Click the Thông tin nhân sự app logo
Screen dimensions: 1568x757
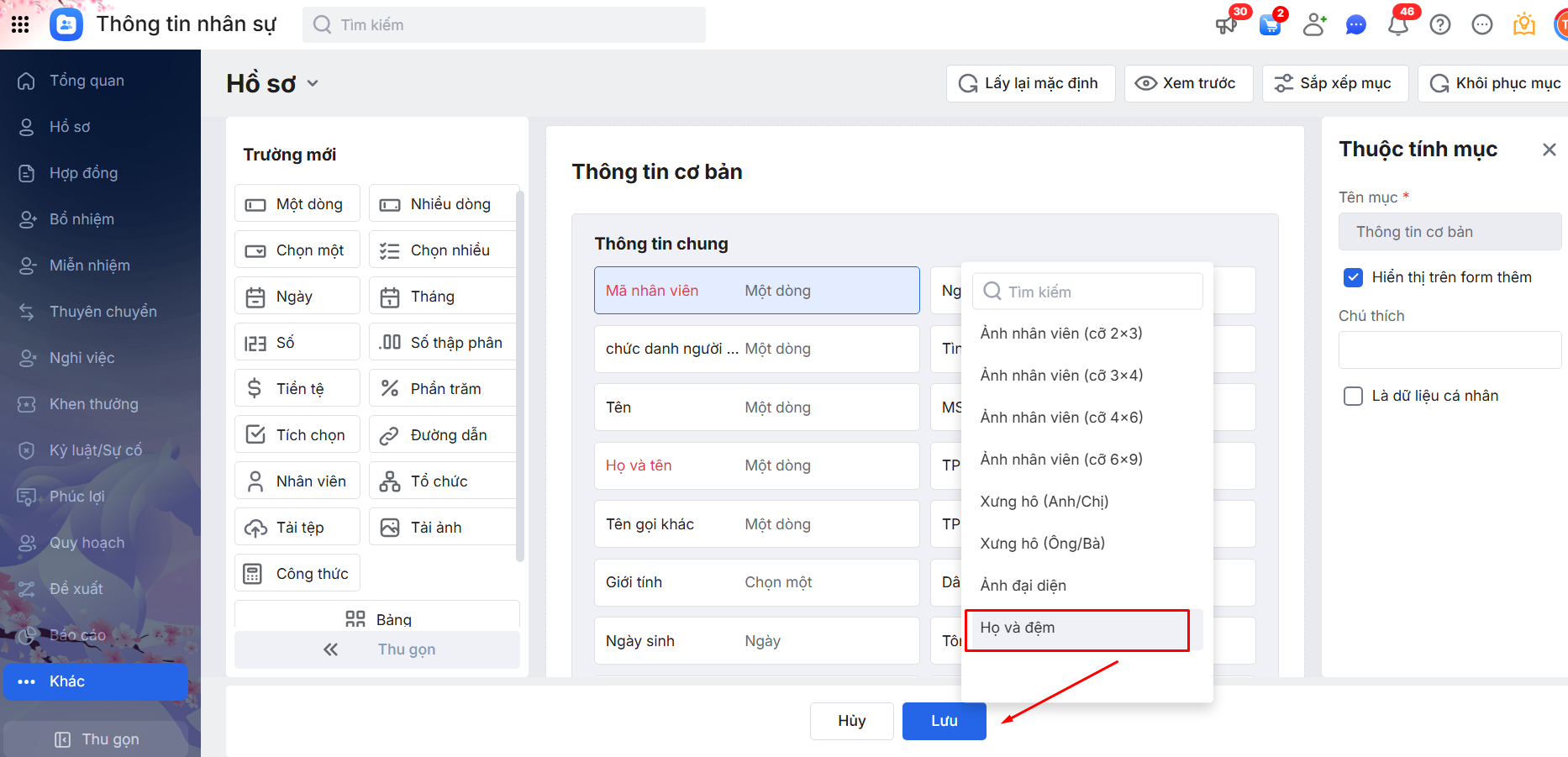click(x=66, y=24)
